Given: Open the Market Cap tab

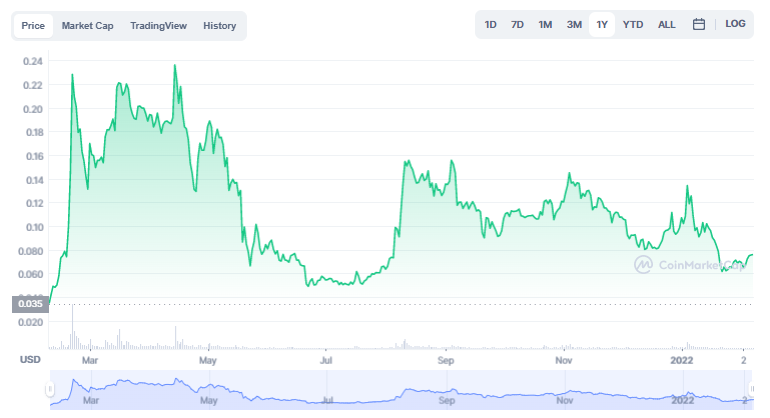Looking at the screenshot, I should (x=87, y=26).
